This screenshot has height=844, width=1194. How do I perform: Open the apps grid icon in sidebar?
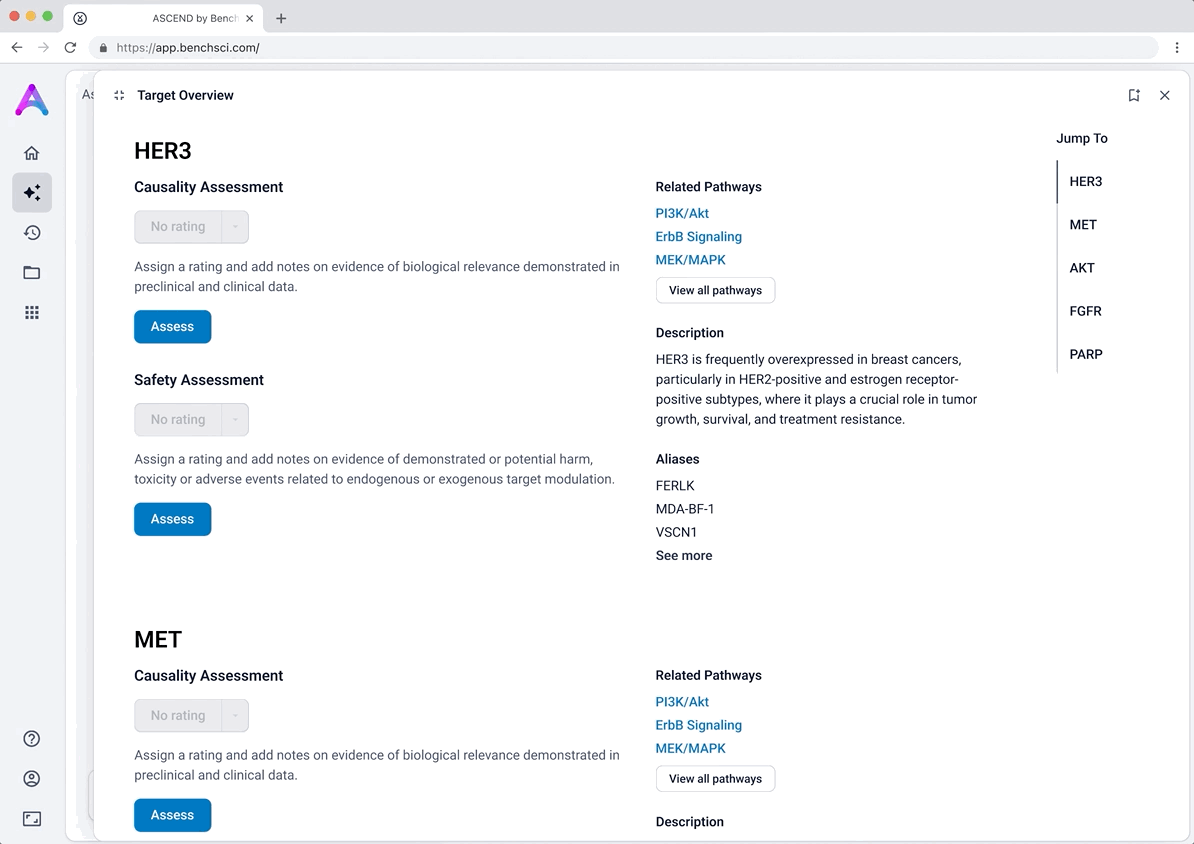pos(31,312)
